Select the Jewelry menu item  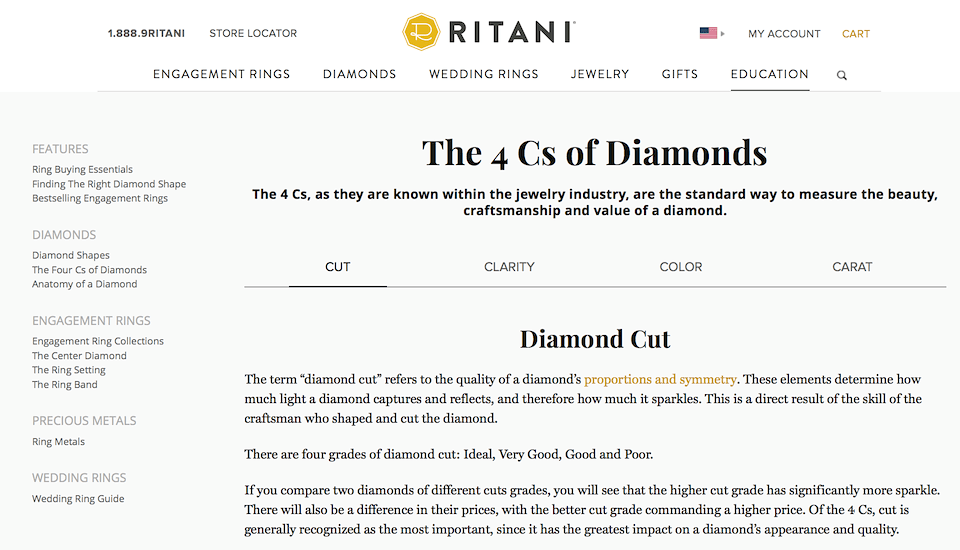pos(600,74)
